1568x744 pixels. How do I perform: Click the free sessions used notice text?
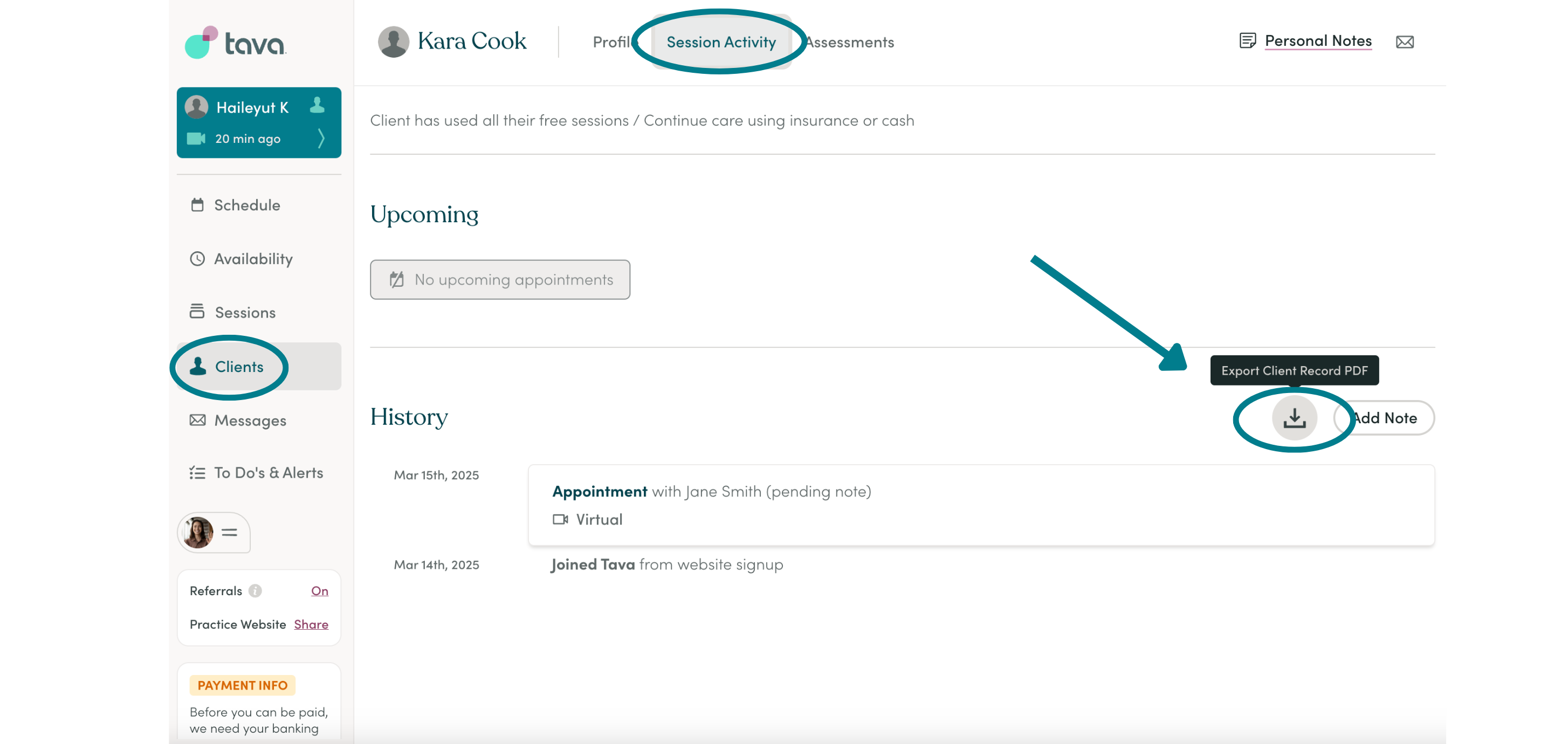tap(642, 121)
